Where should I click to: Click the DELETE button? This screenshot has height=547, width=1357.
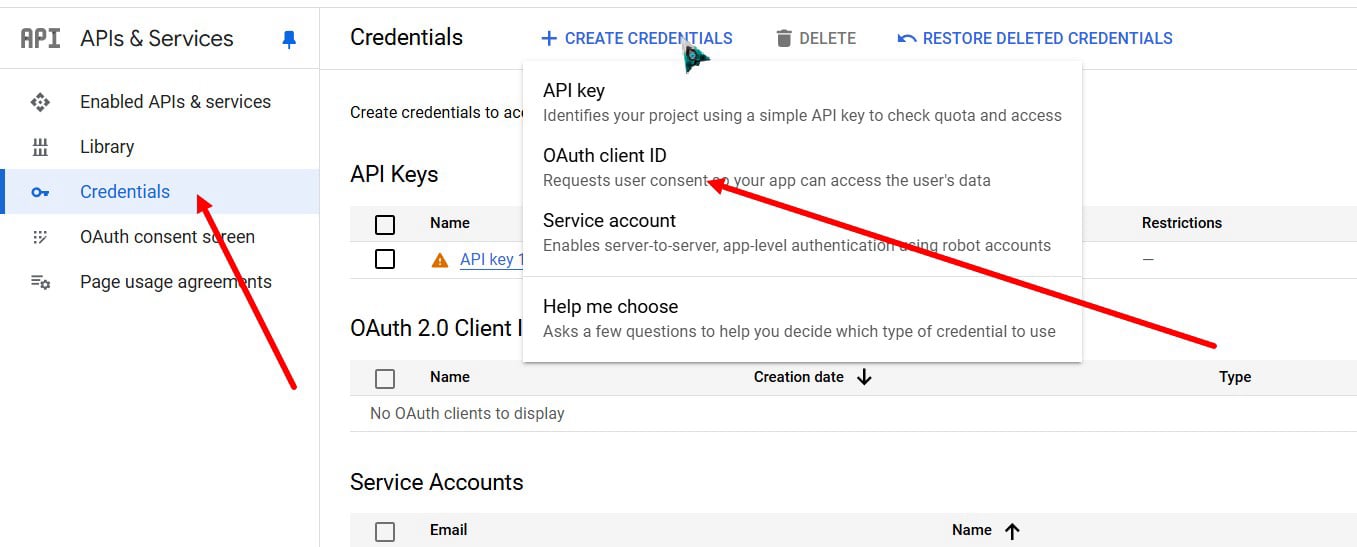click(816, 39)
